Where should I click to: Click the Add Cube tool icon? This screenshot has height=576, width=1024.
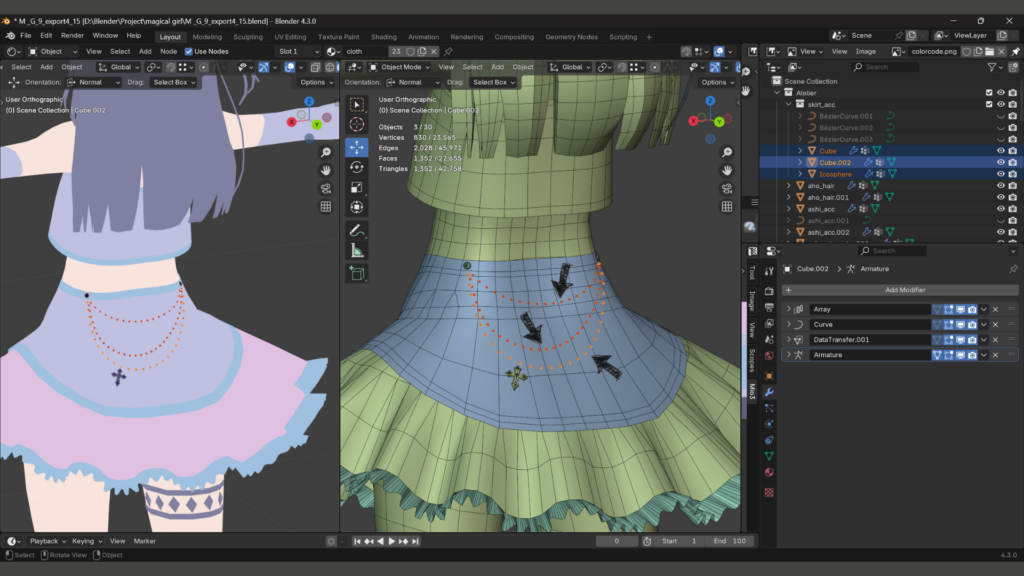click(357, 273)
